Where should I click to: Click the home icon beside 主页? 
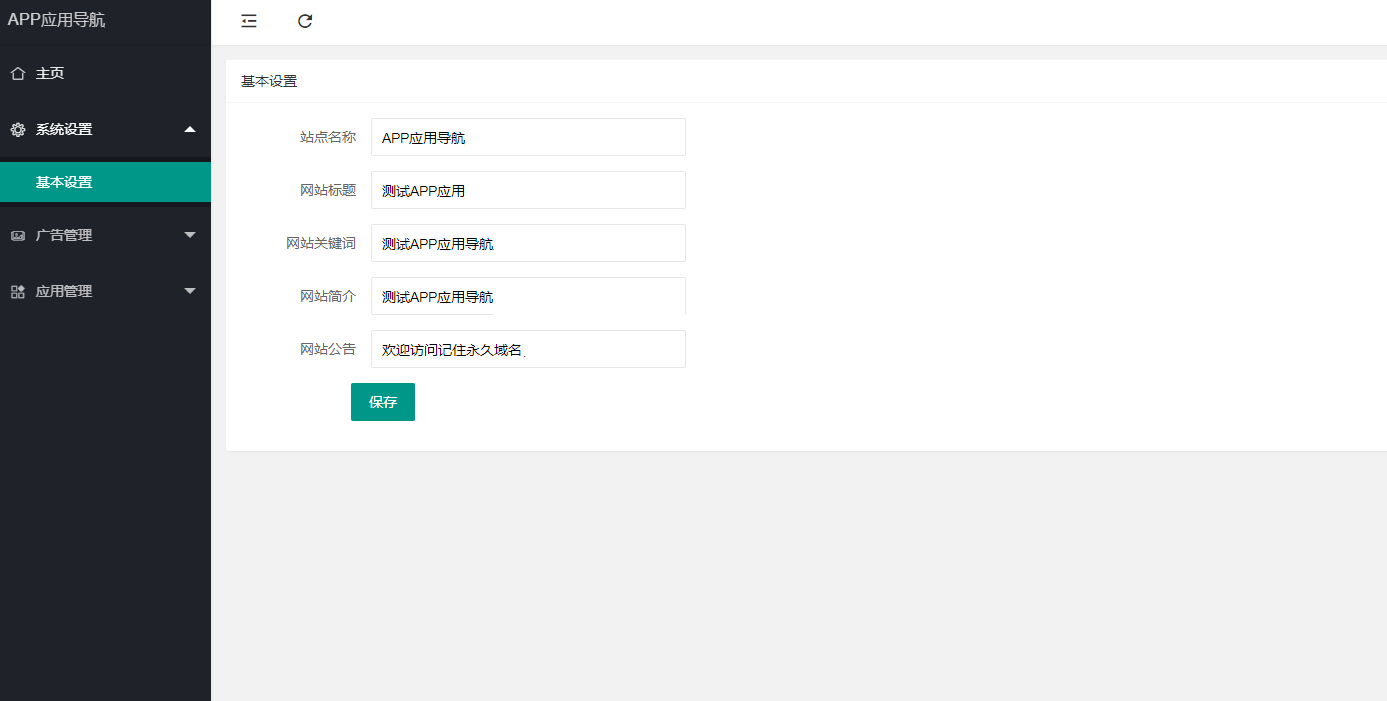17,73
